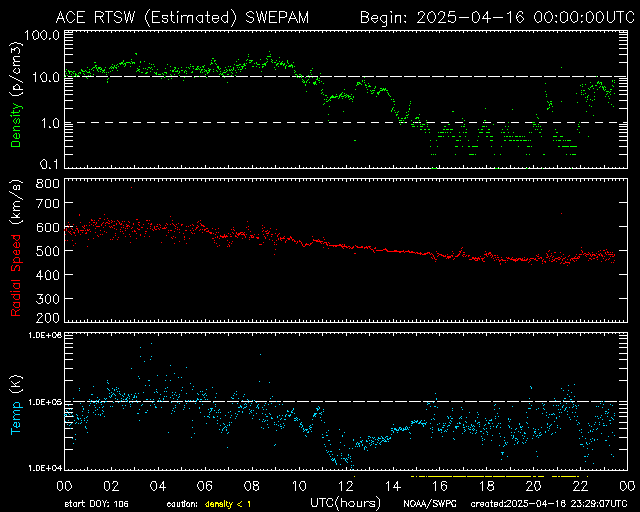Click the temperature axis value '1.0E+06'
Viewport: 640px width, 512px height.
(45, 335)
